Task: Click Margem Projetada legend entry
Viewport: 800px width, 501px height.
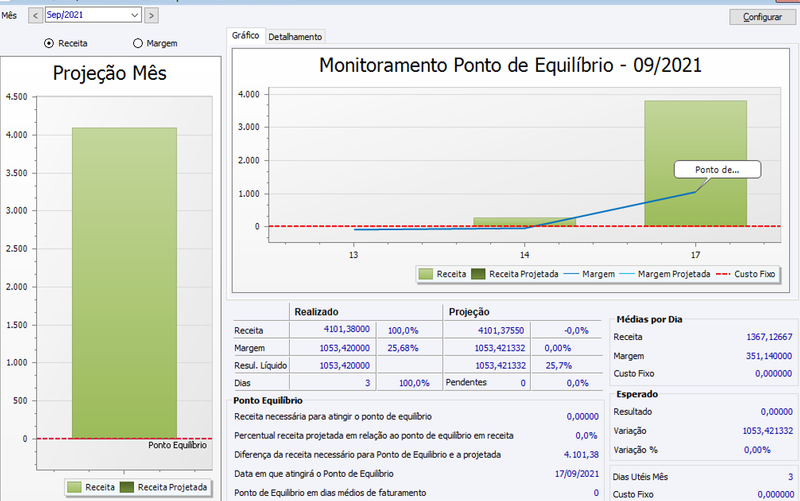Action: pyautogui.click(x=664, y=274)
